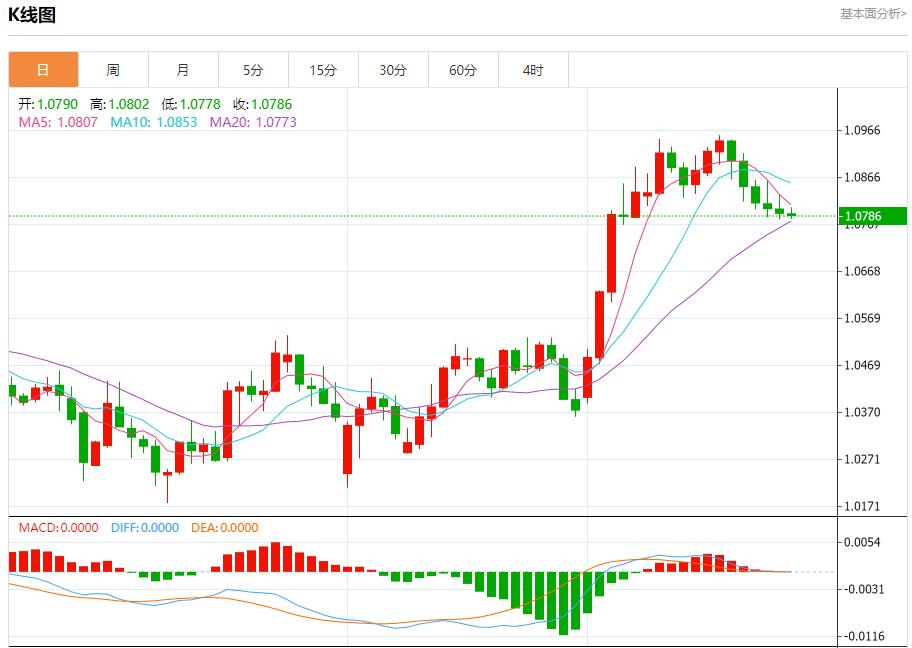Select the MA10 indicator label

coord(153,122)
